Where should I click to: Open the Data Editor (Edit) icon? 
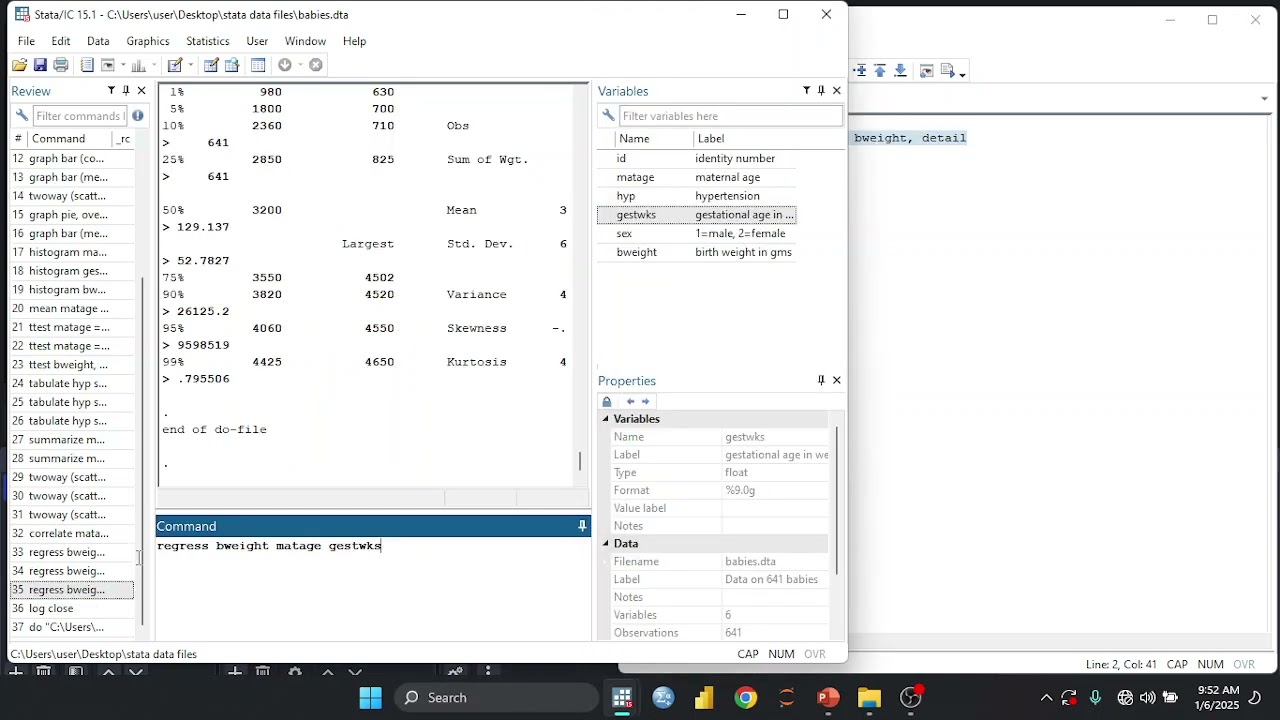click(x=211, y=65)
